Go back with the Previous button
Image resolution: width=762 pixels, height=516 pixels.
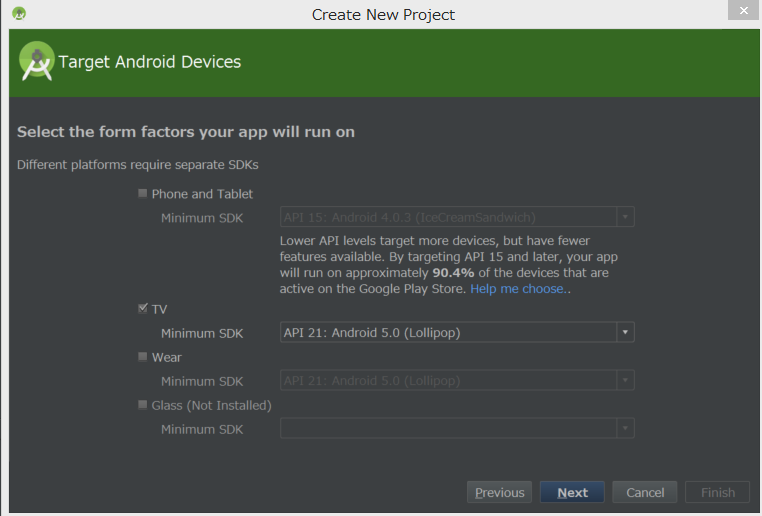tap(500, 492)
